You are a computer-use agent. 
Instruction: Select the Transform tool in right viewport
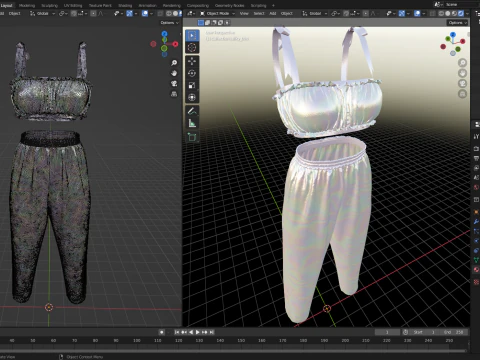192,97
